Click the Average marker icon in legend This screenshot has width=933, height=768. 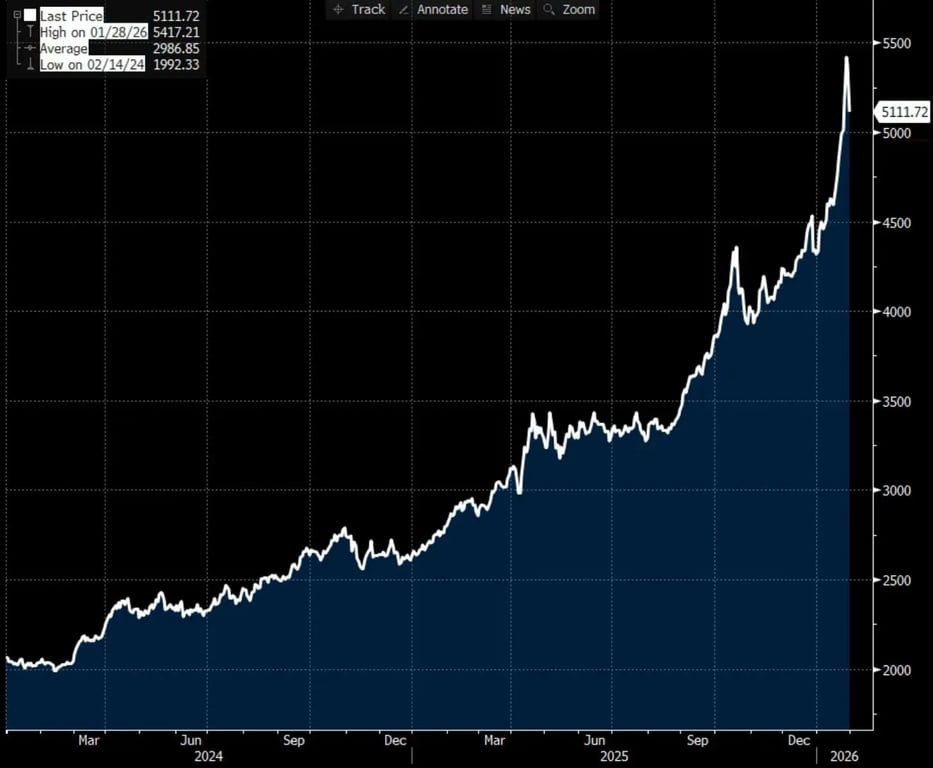(30, 49)
